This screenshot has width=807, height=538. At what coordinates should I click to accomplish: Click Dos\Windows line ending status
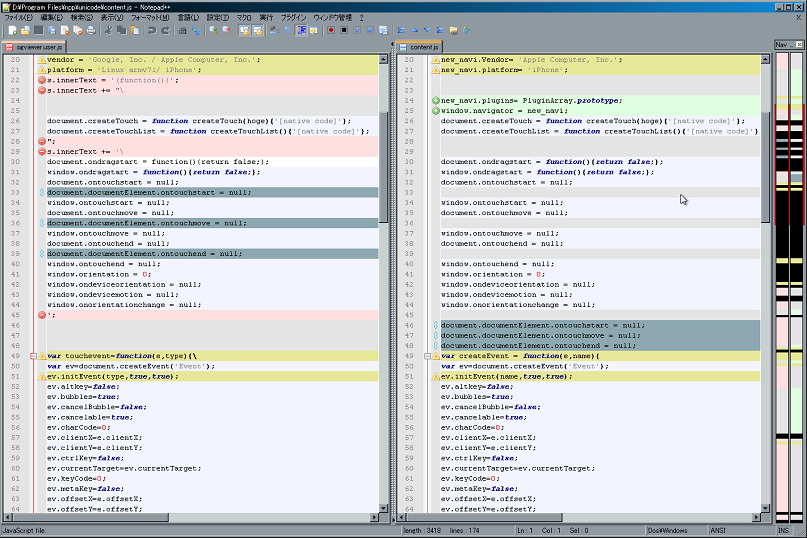pyautogui.click(x=668, y=530)
